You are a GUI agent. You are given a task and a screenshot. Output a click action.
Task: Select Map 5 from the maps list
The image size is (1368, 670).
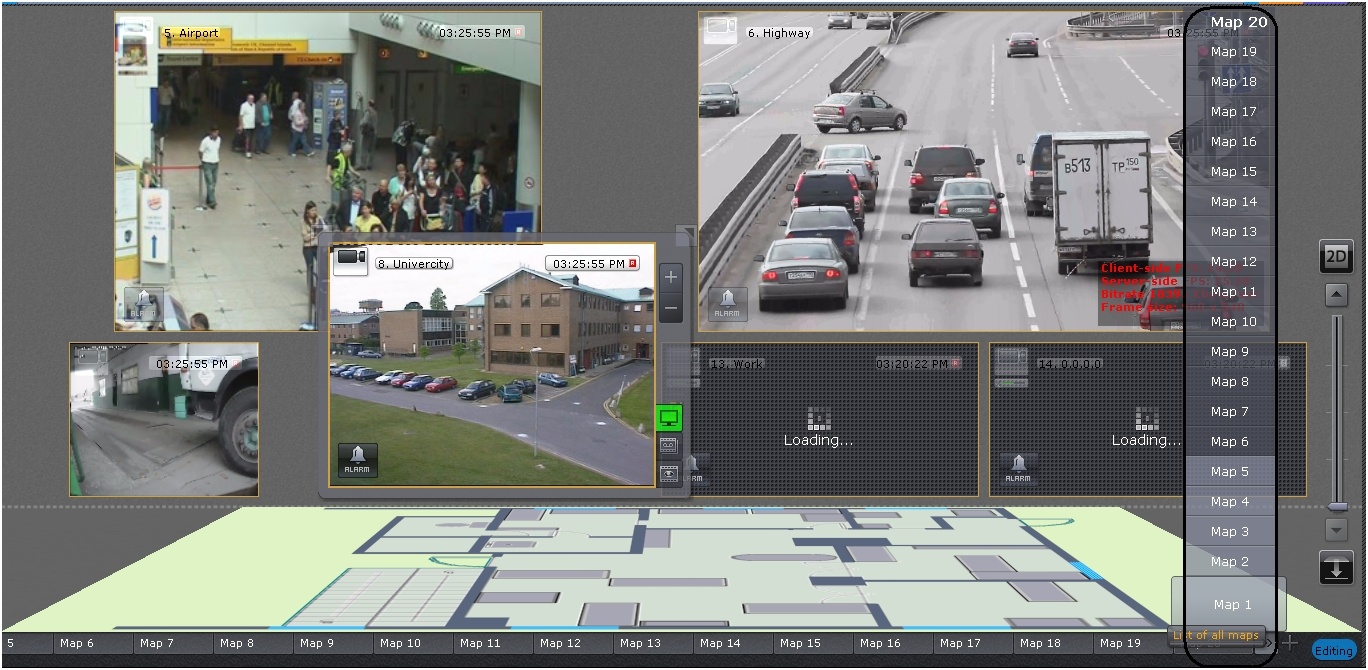click(x=1230, y=471)
